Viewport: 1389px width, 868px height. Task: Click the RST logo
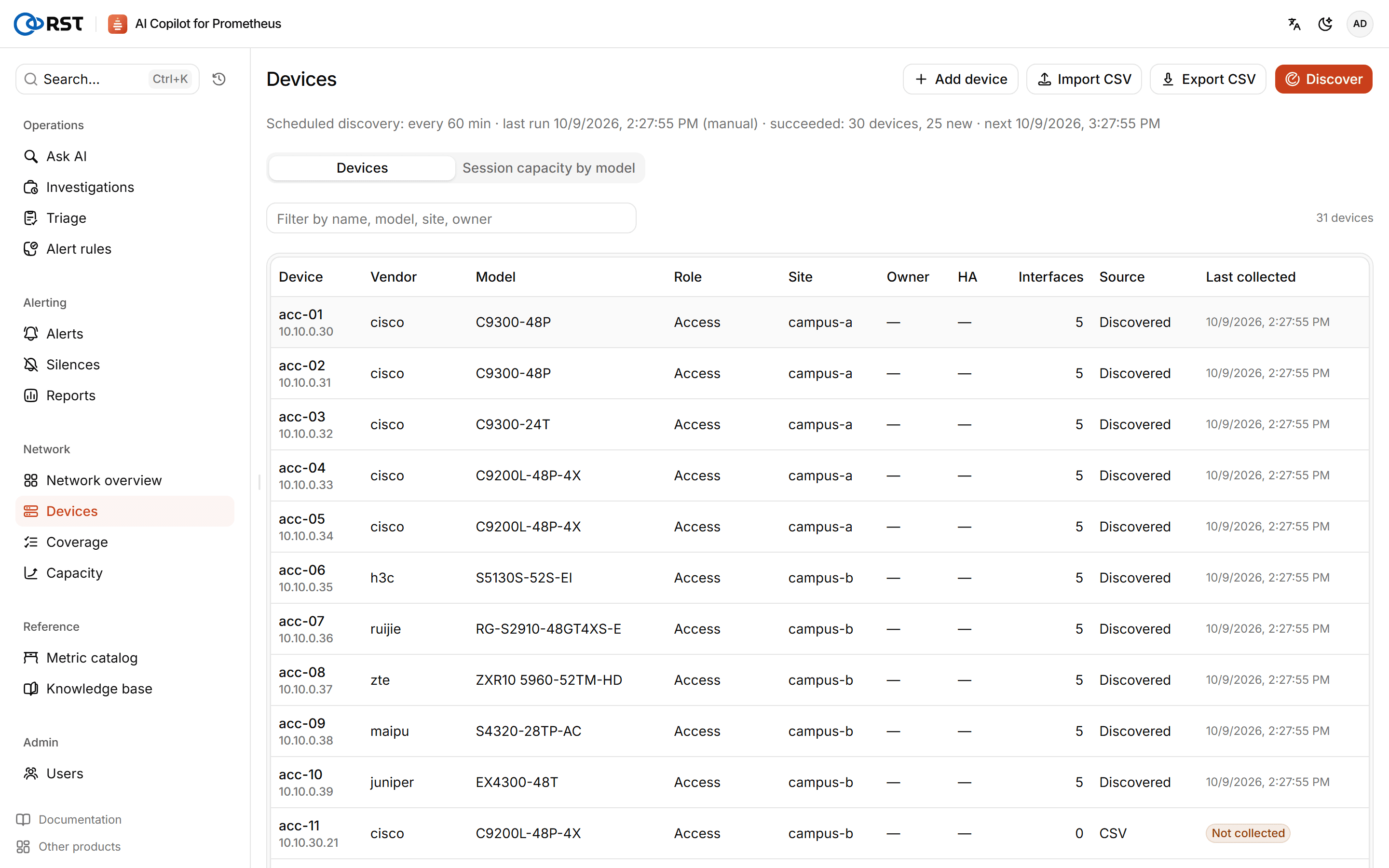point(48,24)
